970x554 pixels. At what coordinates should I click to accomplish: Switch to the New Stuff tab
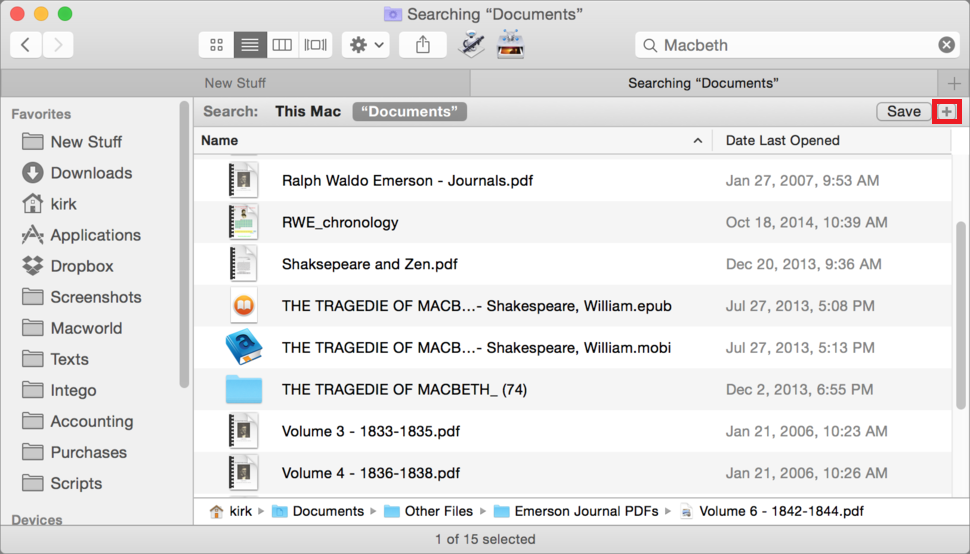click(x=235, y=83)
